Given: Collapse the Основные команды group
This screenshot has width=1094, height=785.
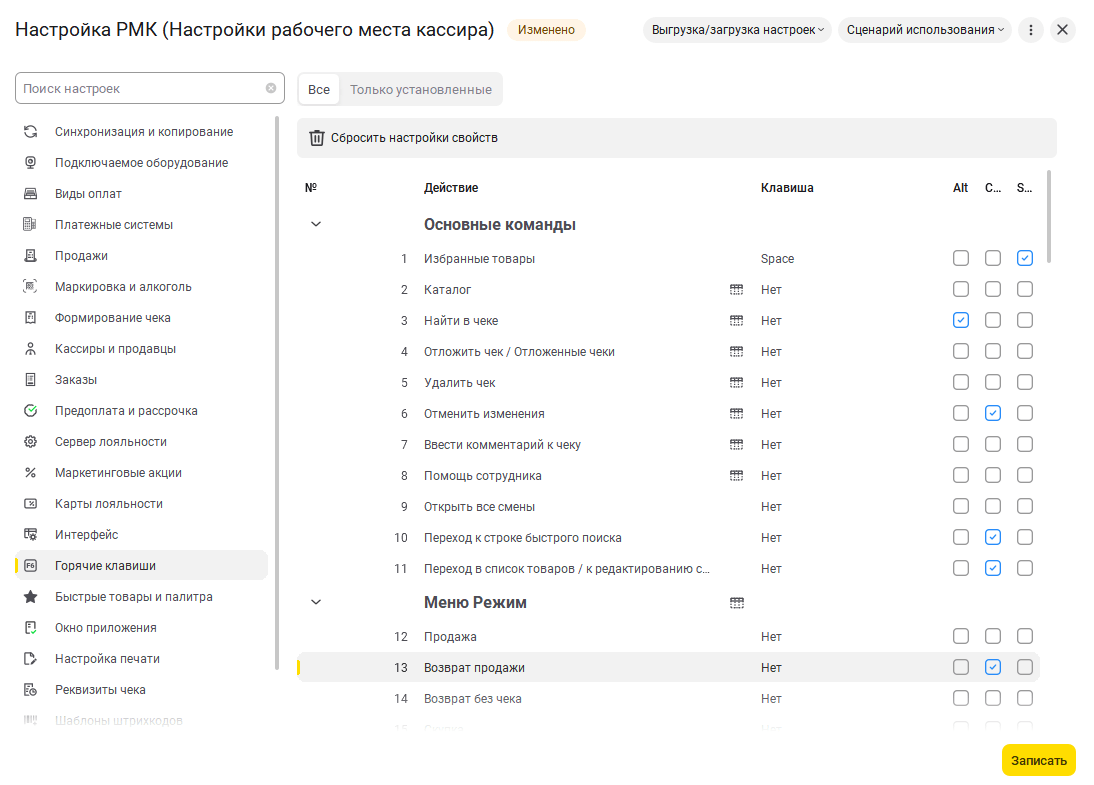Looking at the screenshot, I should [316, 225].
